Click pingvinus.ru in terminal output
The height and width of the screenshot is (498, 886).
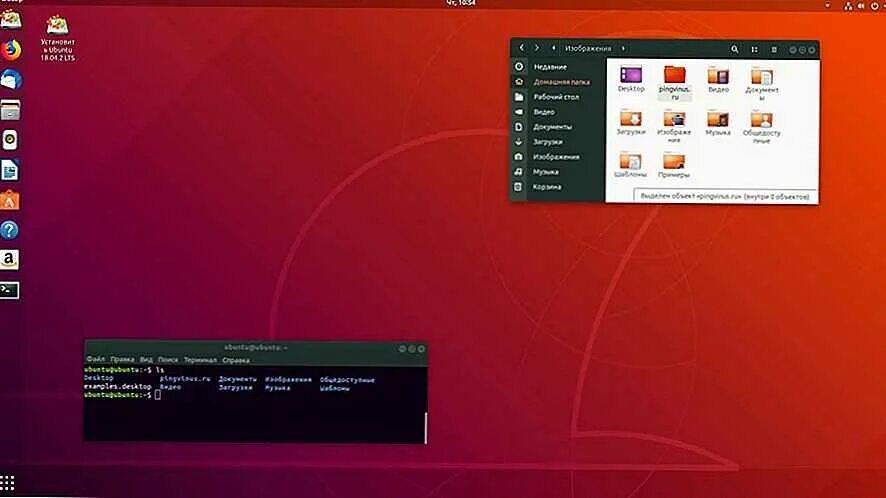[185, 379]
